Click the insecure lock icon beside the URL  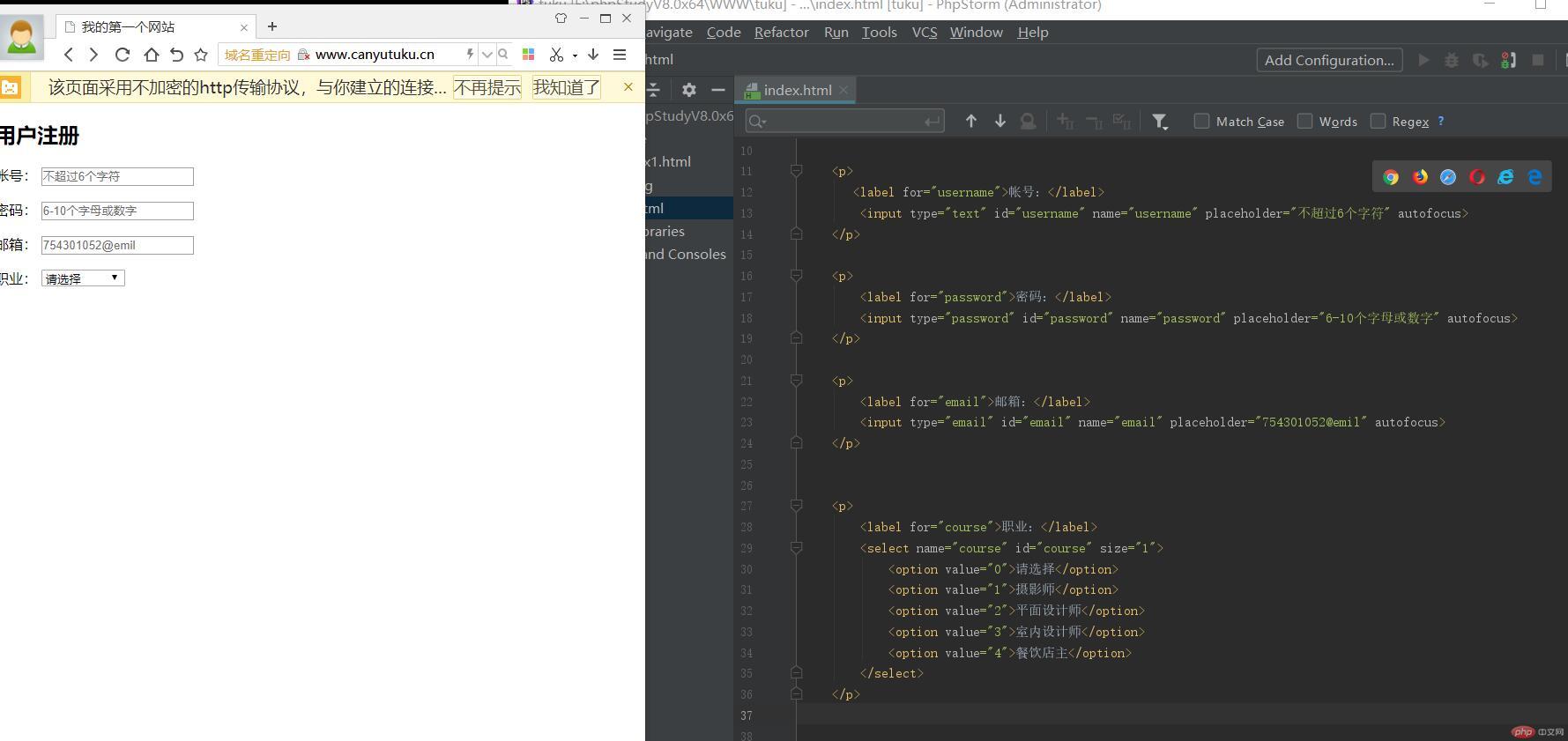[x=304, y=55]
